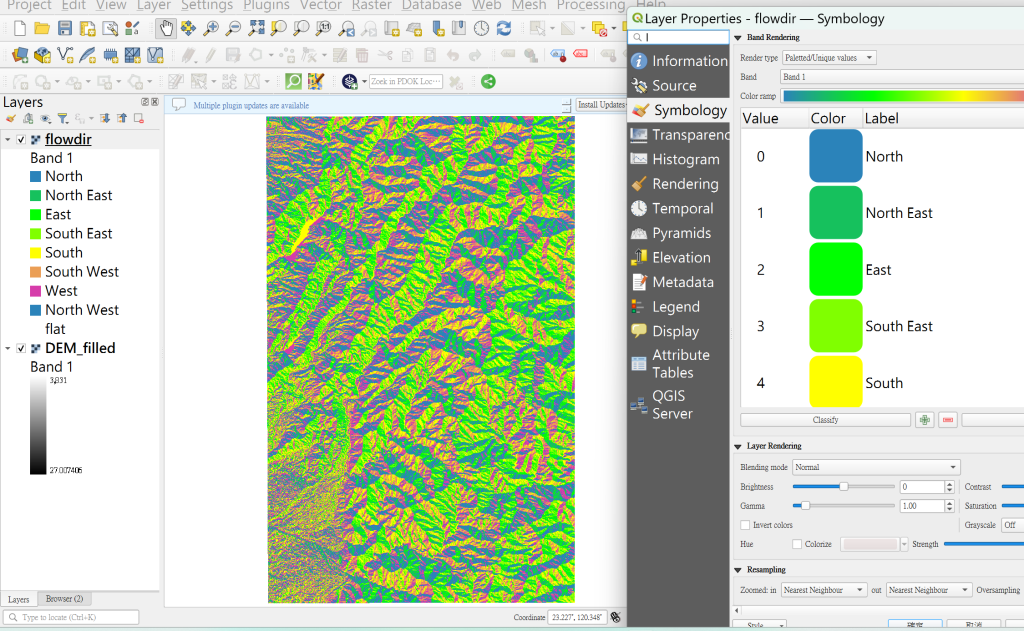Open the Raster menu
The height and width of the screenshot is (631, 1024).
(371, 5)
